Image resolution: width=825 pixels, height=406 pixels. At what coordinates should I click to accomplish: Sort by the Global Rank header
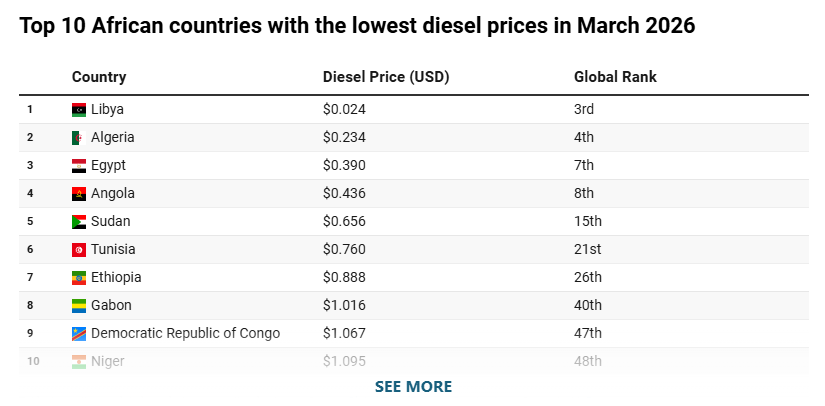pyautogui.click(x=615, y=77)
